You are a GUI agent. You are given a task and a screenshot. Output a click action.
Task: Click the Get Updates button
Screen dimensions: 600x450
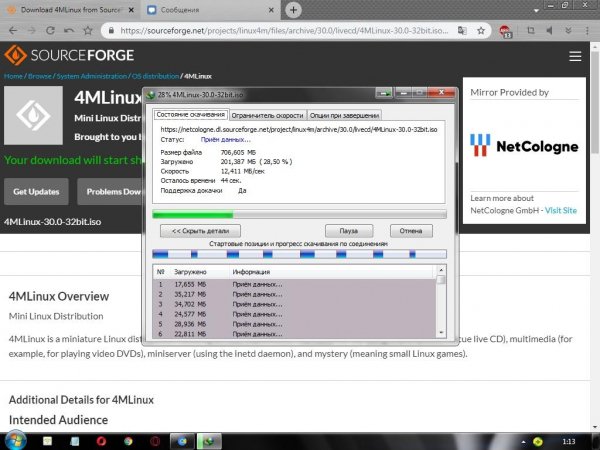36,192
